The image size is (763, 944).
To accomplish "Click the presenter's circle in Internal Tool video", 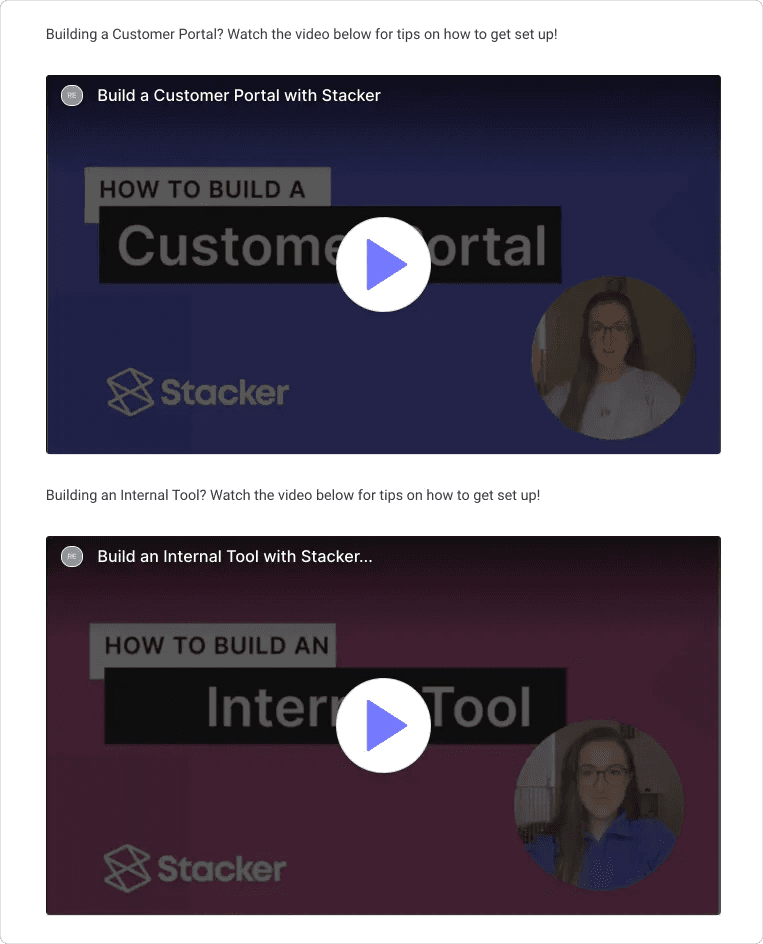I will [x=600, y=806].
